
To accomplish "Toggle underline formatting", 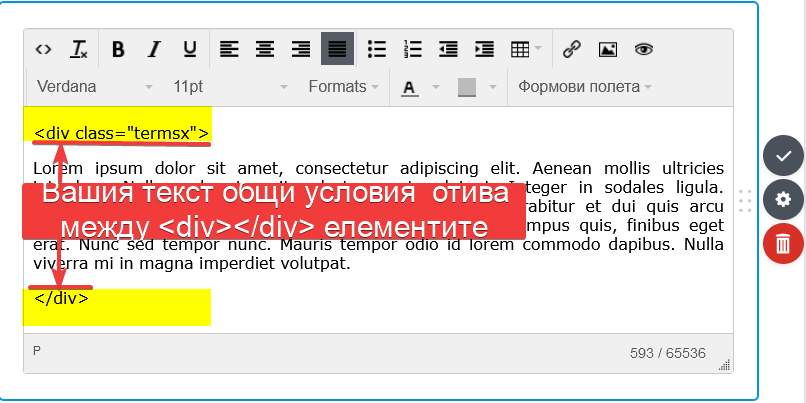I will coord(189,48).
